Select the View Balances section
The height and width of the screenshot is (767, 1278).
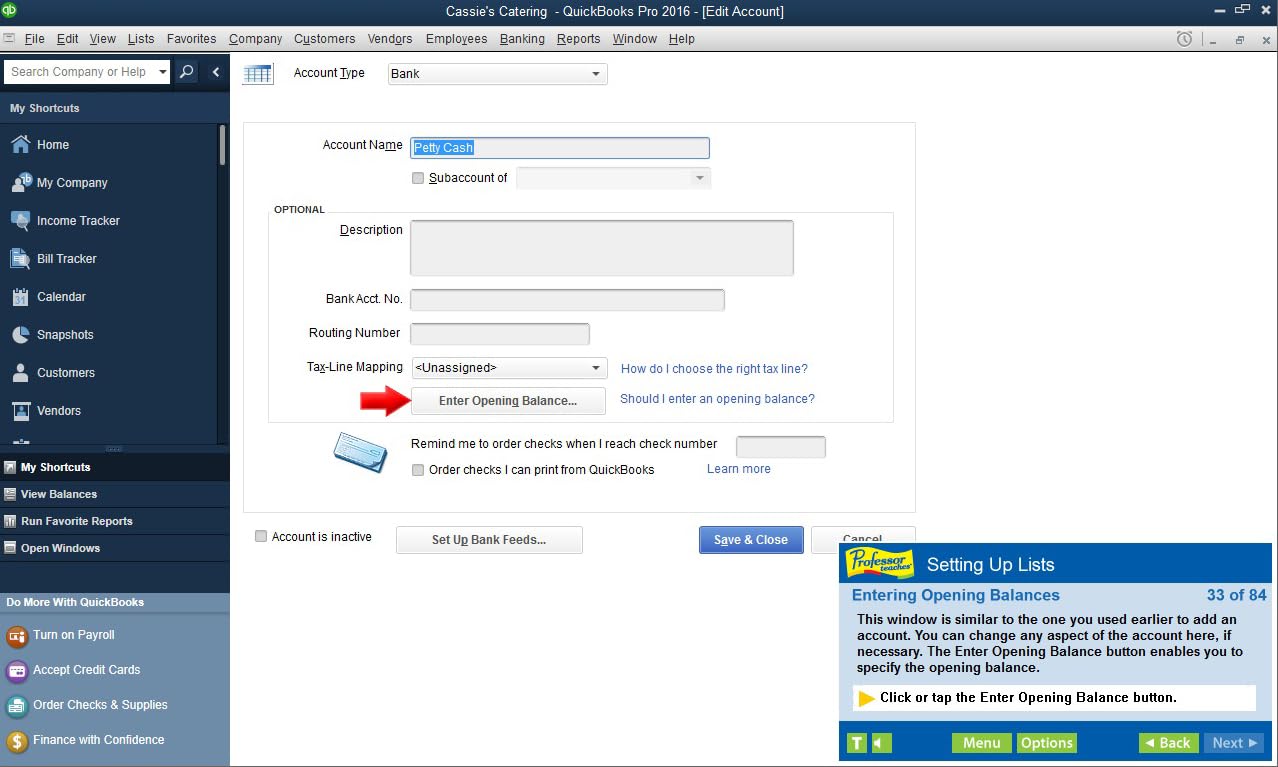115,494
